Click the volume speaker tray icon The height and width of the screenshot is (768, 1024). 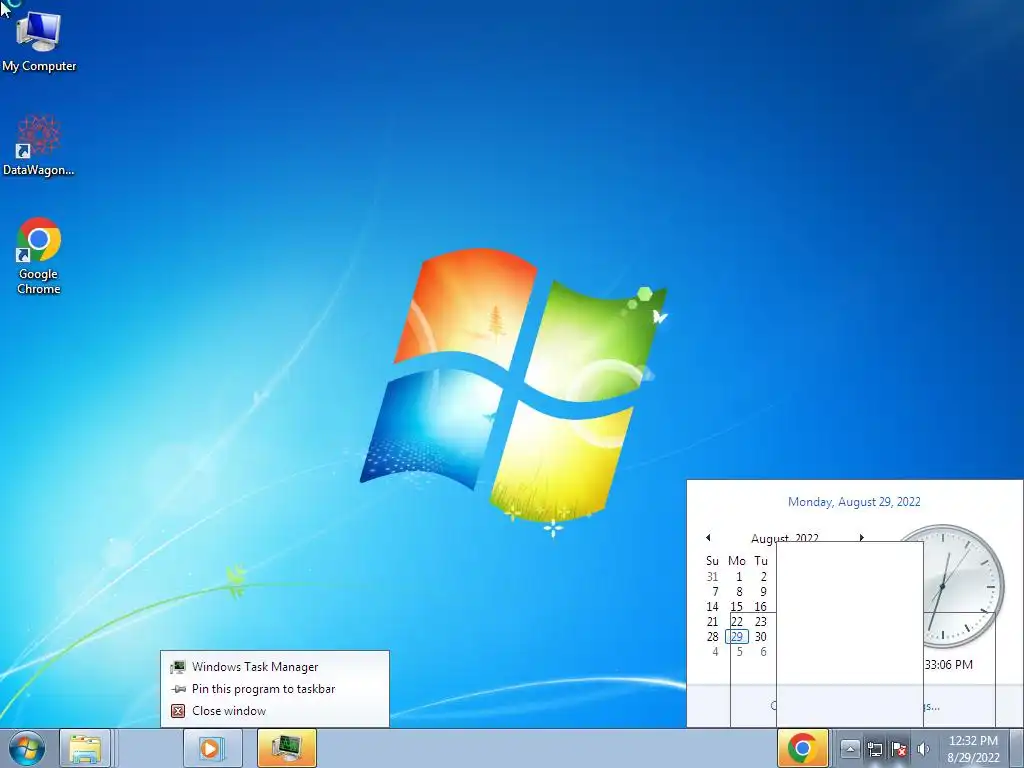(x=923, y=749)
